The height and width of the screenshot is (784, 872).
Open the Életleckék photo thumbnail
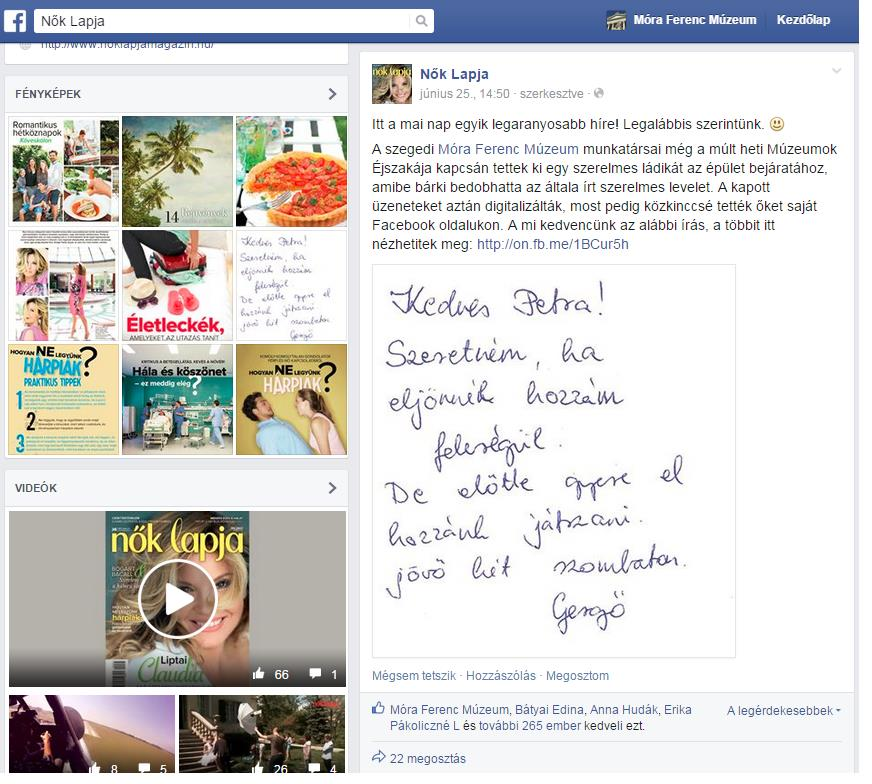[177, 285]
